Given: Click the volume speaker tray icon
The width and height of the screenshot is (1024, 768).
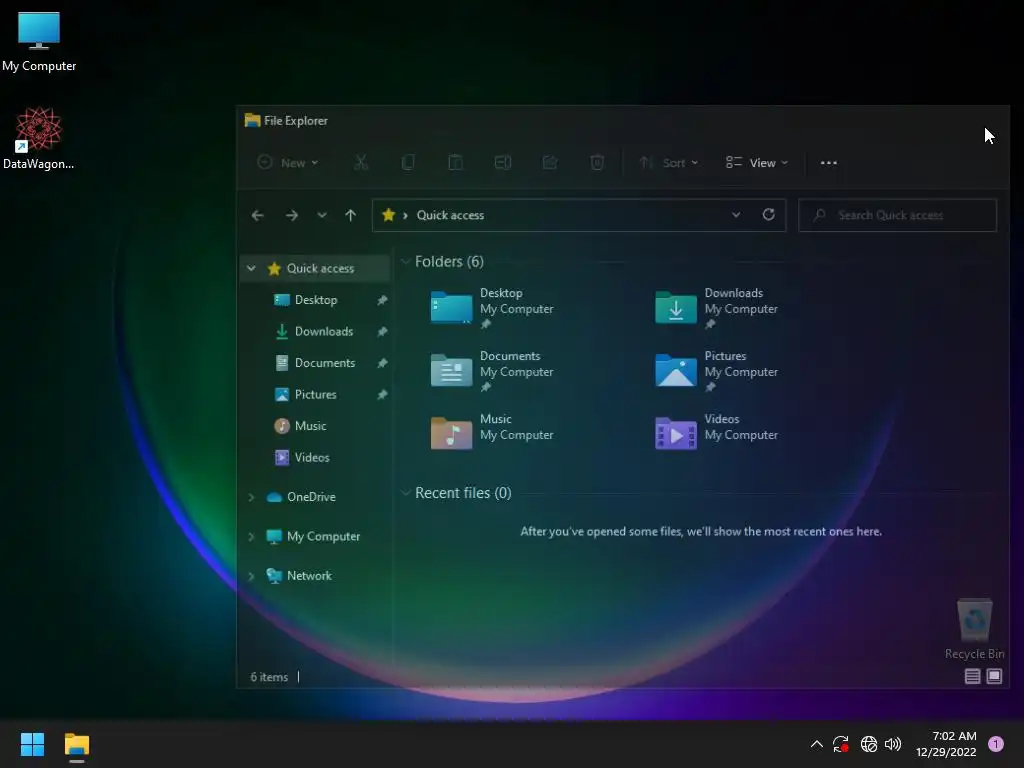Looking at the screenshot, I should coord(893,744).
